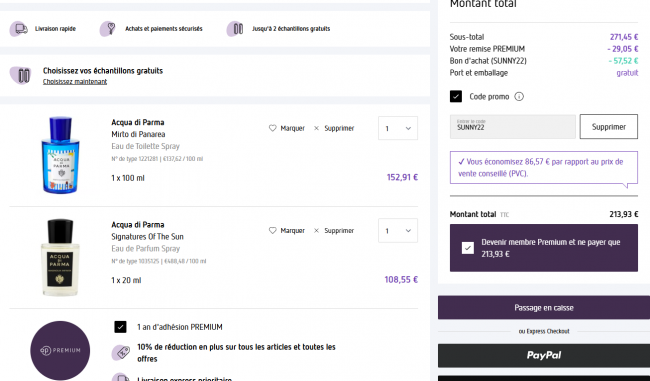The height and width of the screenshot is (381, 650).
Task: Uncheck the Code promo checkbox
Action: coord(456,97)
